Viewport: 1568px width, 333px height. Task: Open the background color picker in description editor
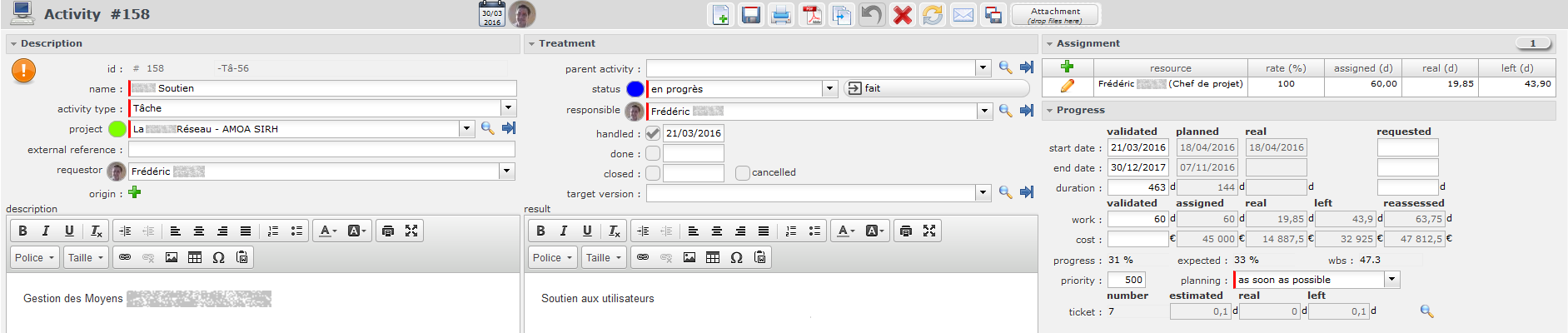[356, 231]
